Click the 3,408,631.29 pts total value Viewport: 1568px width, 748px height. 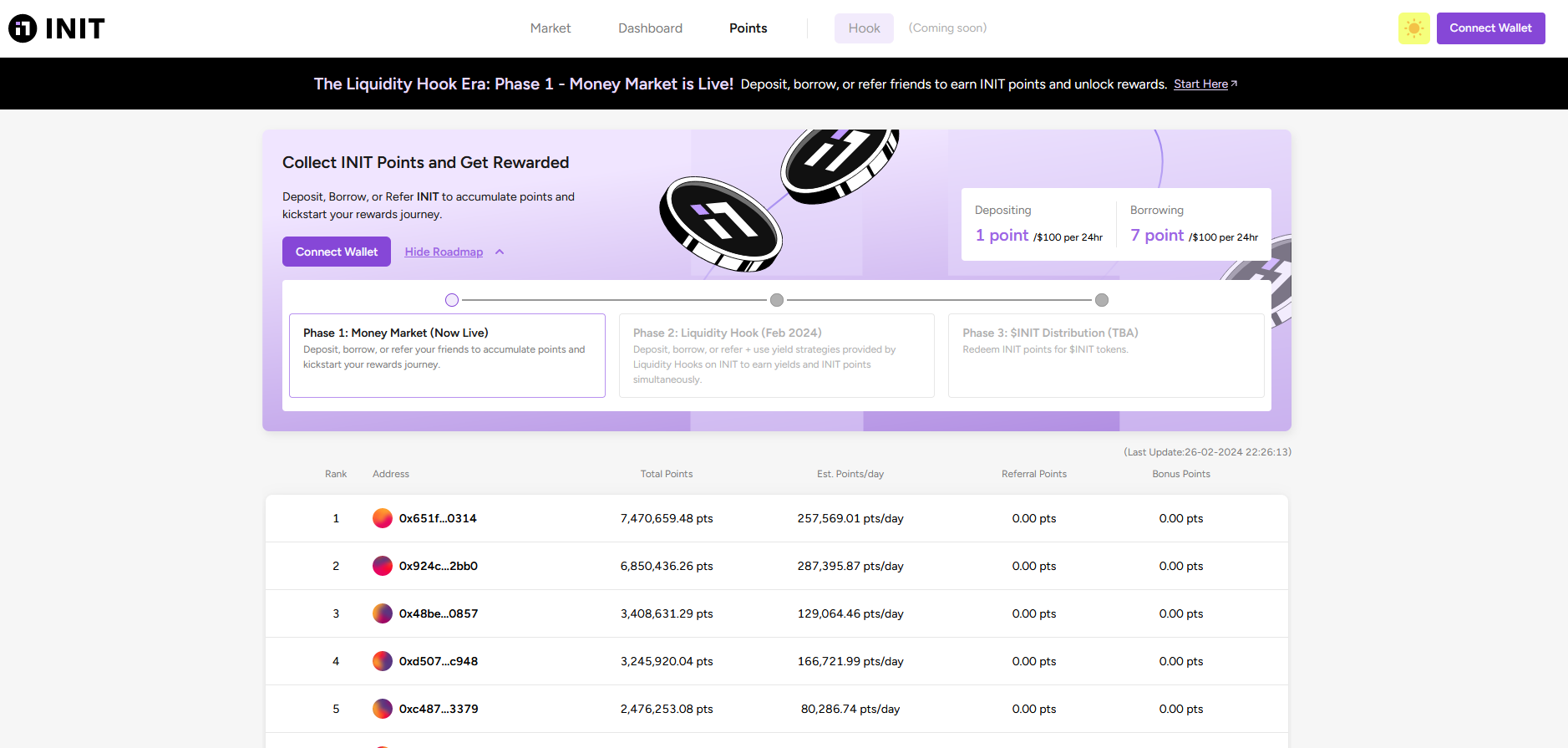667,613
